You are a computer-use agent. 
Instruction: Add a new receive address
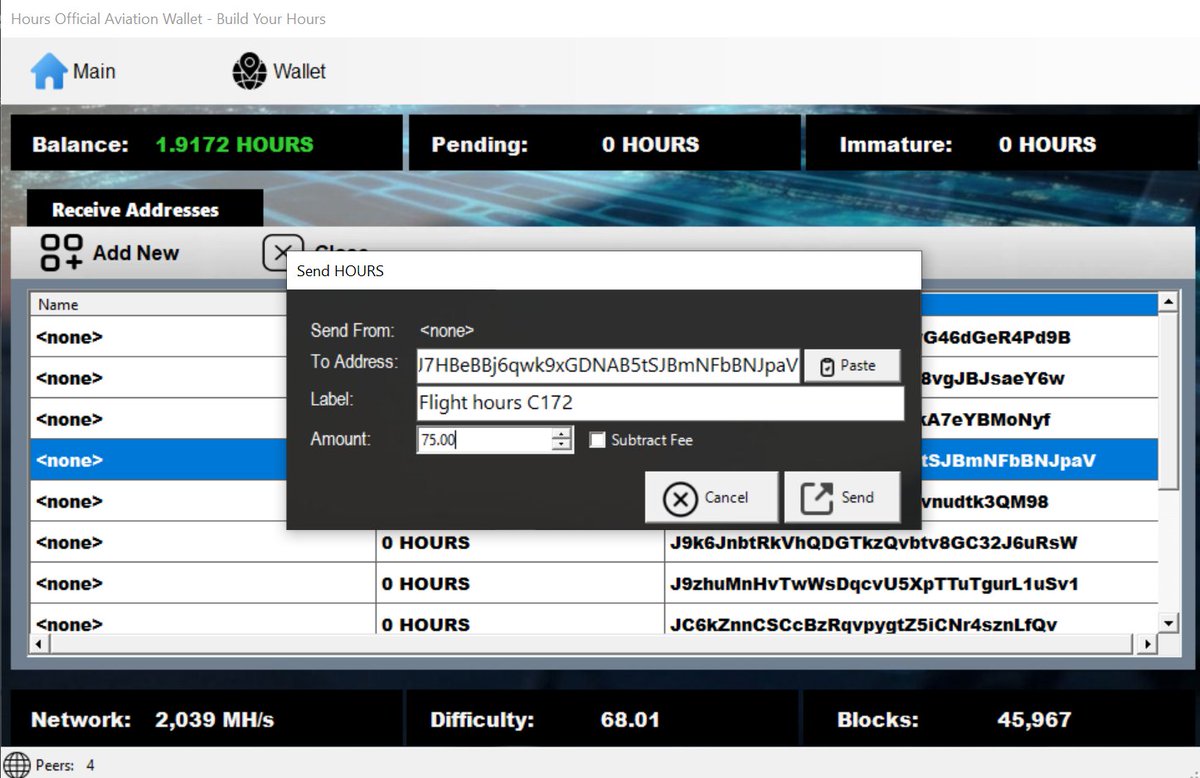click(110, 253)
